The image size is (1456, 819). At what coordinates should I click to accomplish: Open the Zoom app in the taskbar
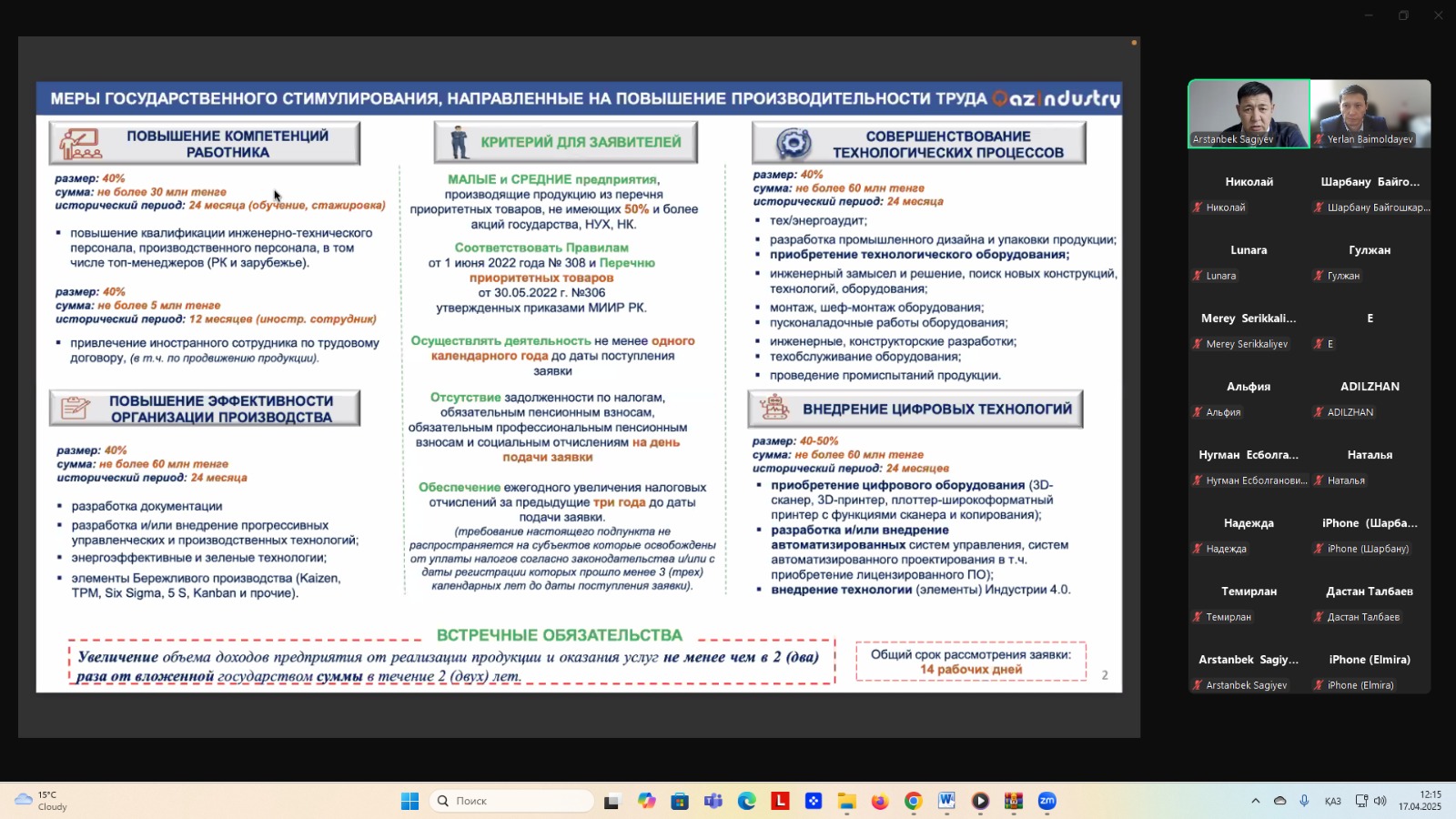coord(1046,801)
